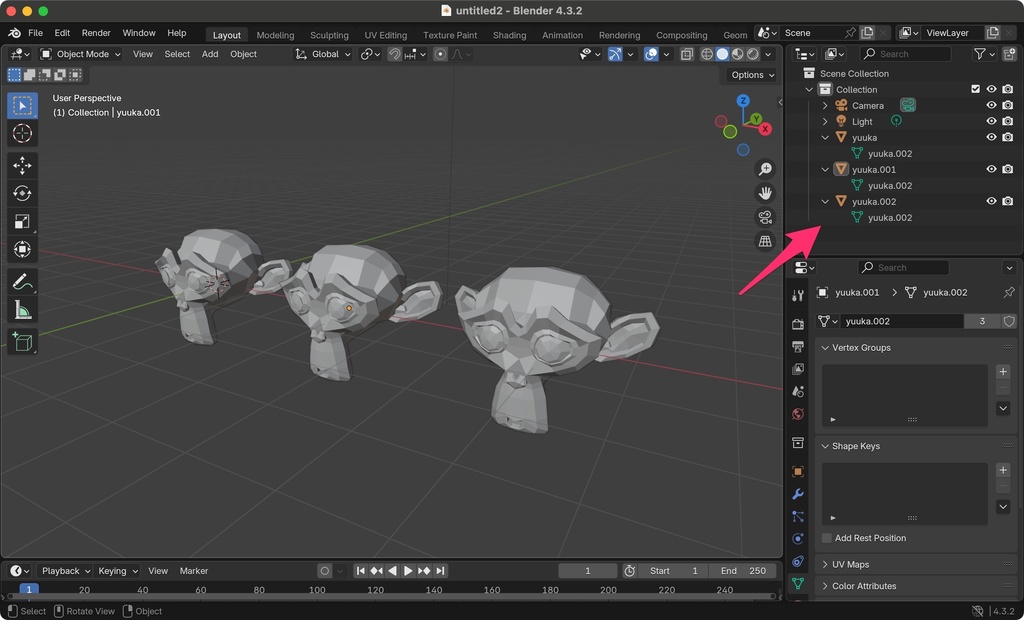The image size is (1024, 620).
Task: Collapse the yuuka.002 object tree item
Action: 825,201
